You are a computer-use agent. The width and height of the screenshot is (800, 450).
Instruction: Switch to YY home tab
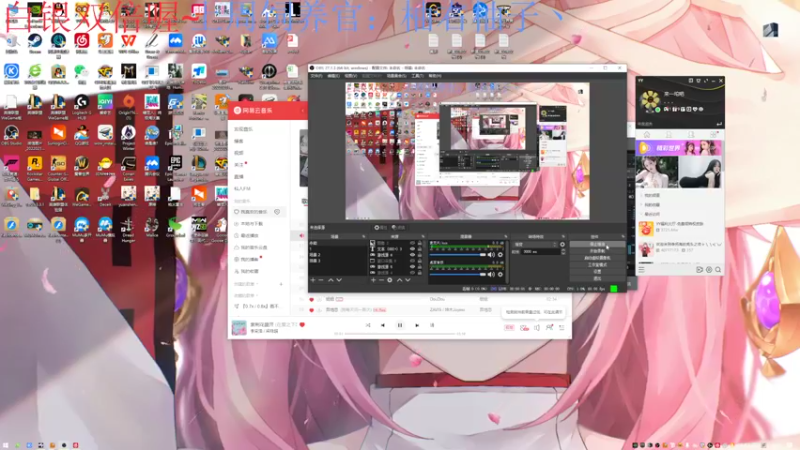pyautogui.click(x=646, y=135)
